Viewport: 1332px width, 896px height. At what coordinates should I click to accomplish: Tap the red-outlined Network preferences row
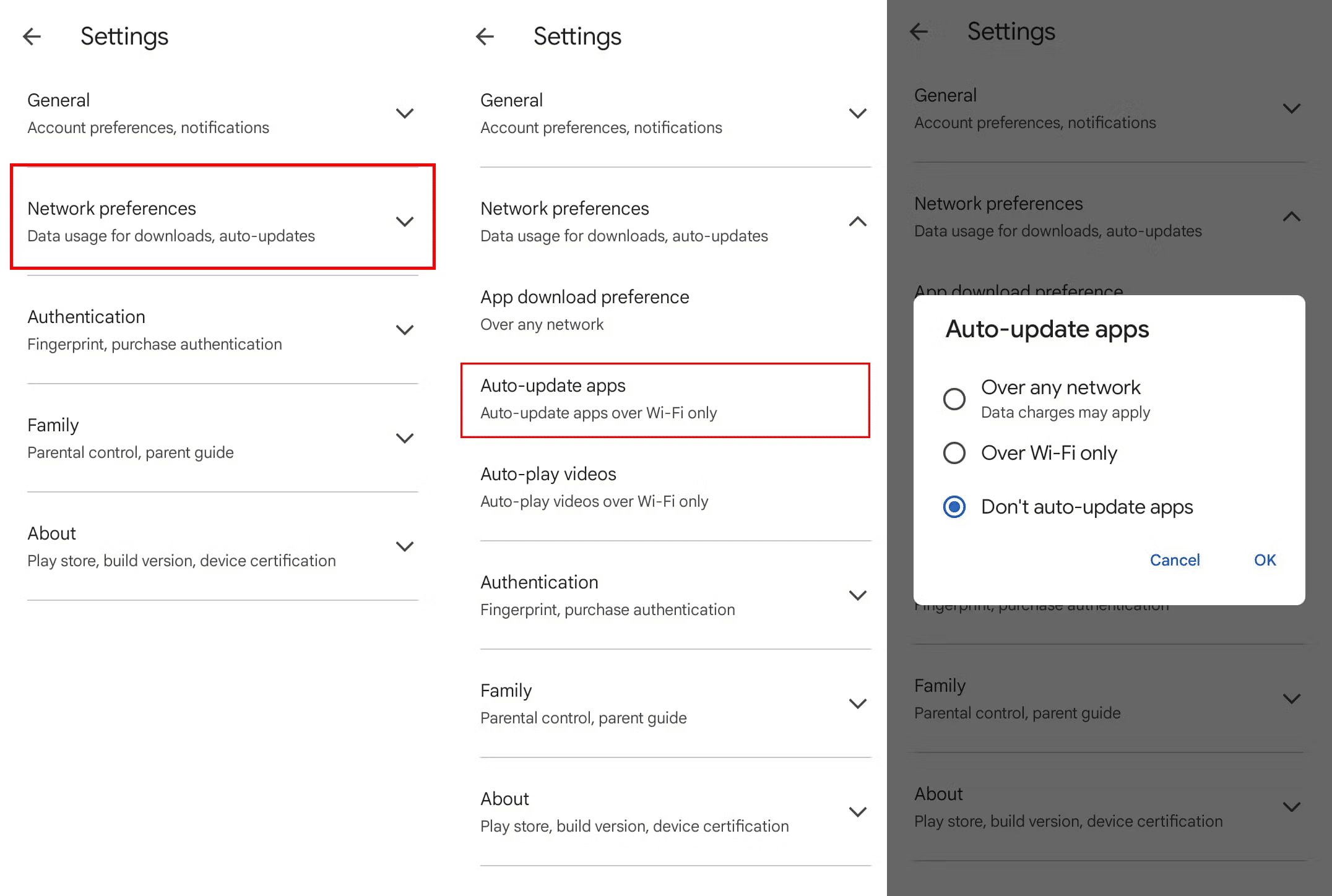[x=223, y=222]
